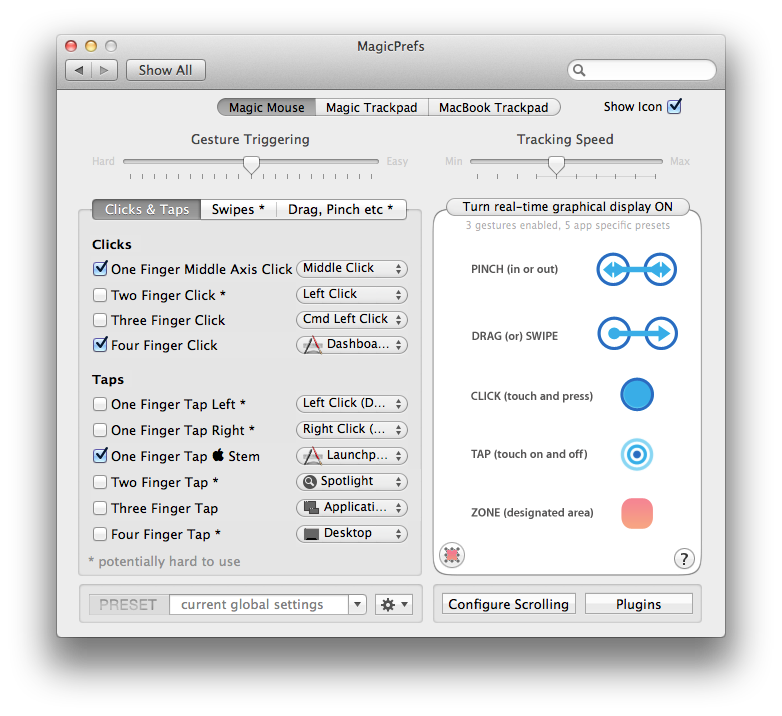
Task: Click the PINCH gesture double-arrow icon
Action: tap(637, 270)
